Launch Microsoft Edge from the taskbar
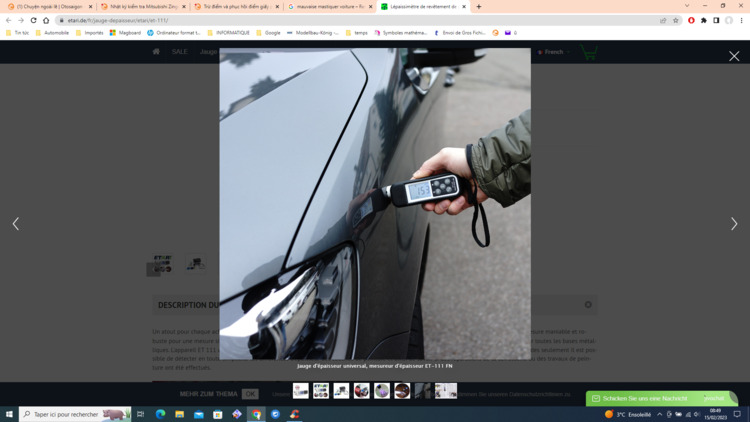 pos(160,414)
